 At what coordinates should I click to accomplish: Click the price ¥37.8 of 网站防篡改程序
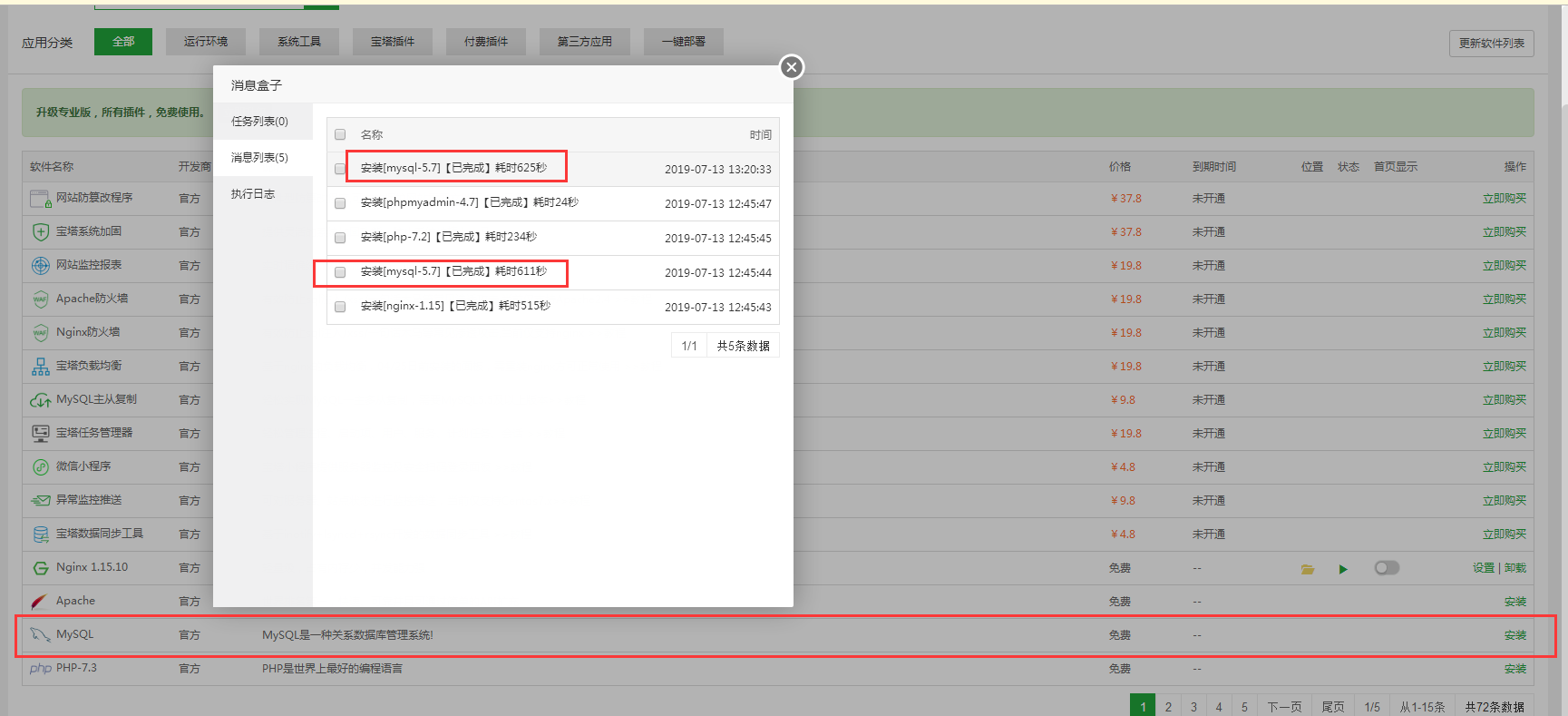[1126, 199]
